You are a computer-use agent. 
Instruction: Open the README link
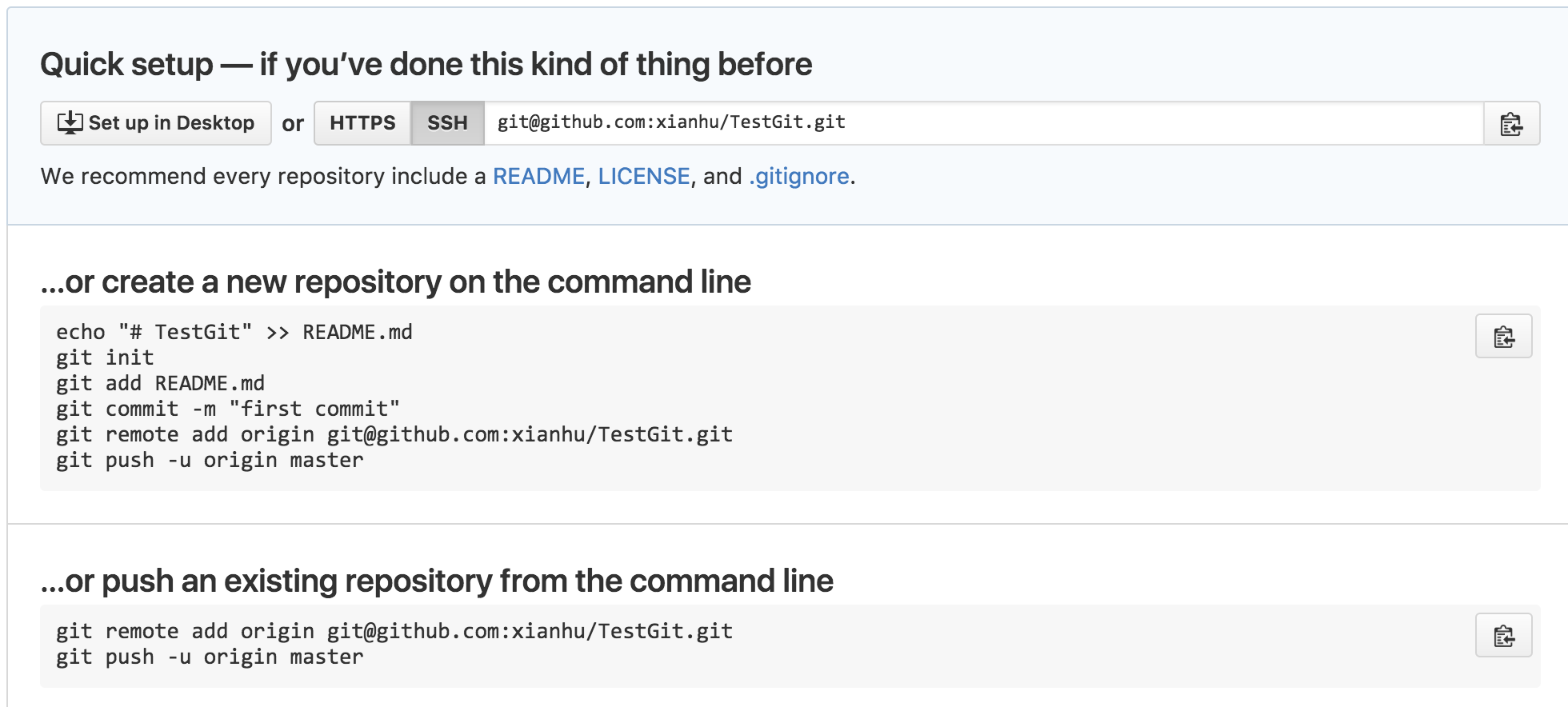(538, 176)
